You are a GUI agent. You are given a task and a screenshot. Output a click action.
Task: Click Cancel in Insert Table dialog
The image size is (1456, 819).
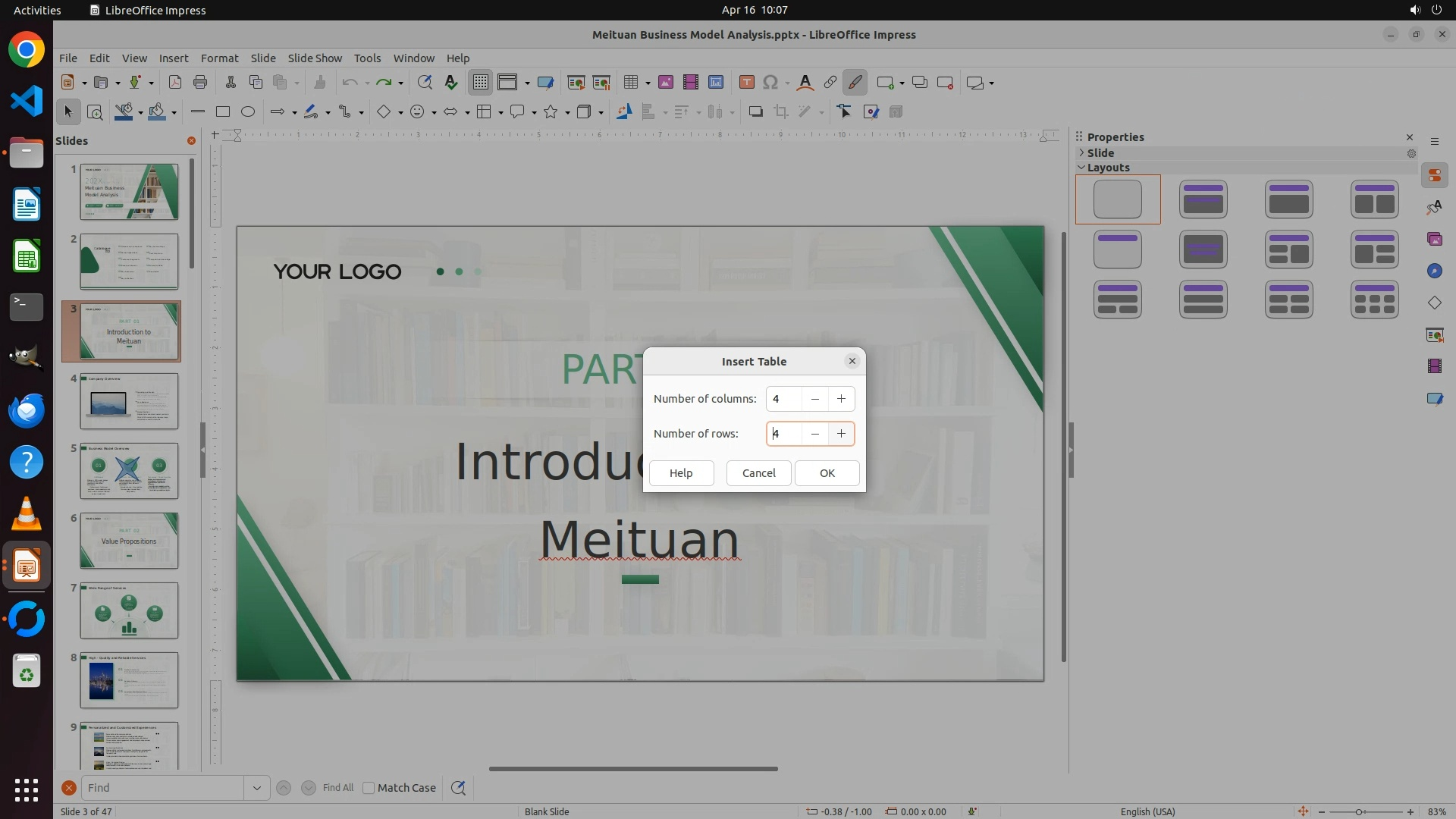(x=758, y=473)
